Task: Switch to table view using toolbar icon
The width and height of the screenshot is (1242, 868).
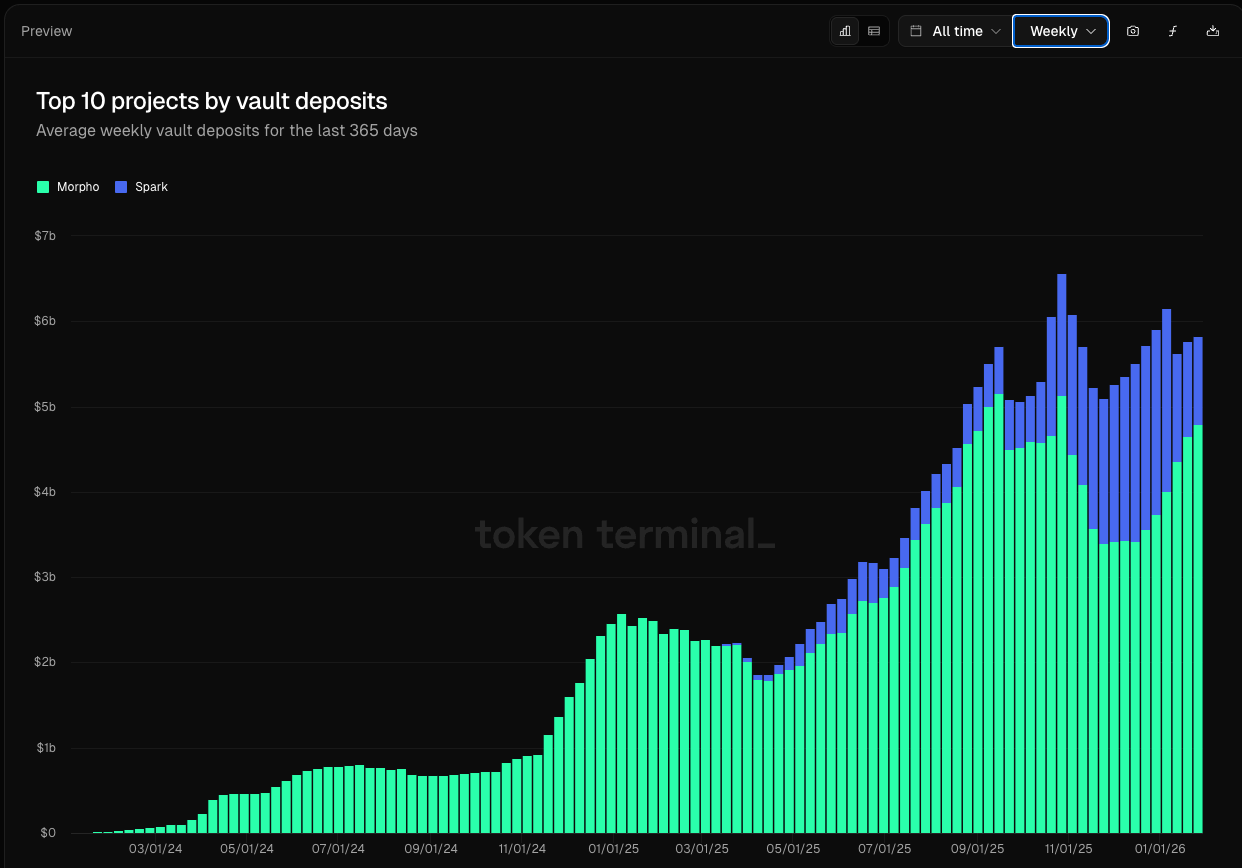Action: coord(873,31)
